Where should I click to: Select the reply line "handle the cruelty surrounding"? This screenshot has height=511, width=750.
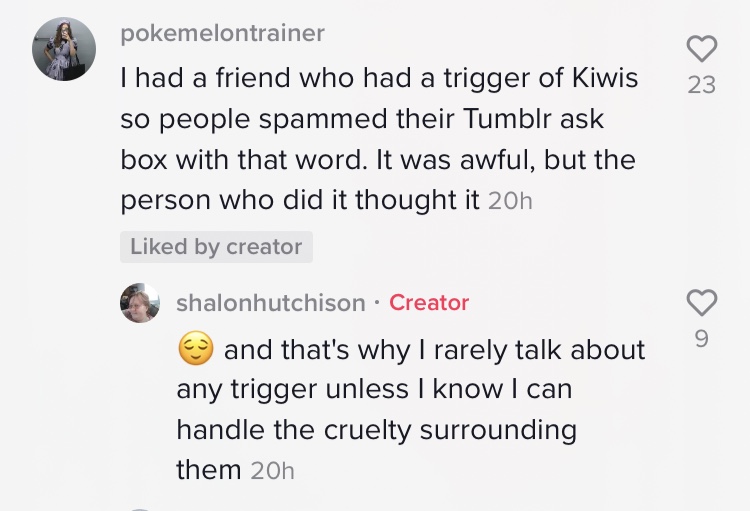(376, 430)
